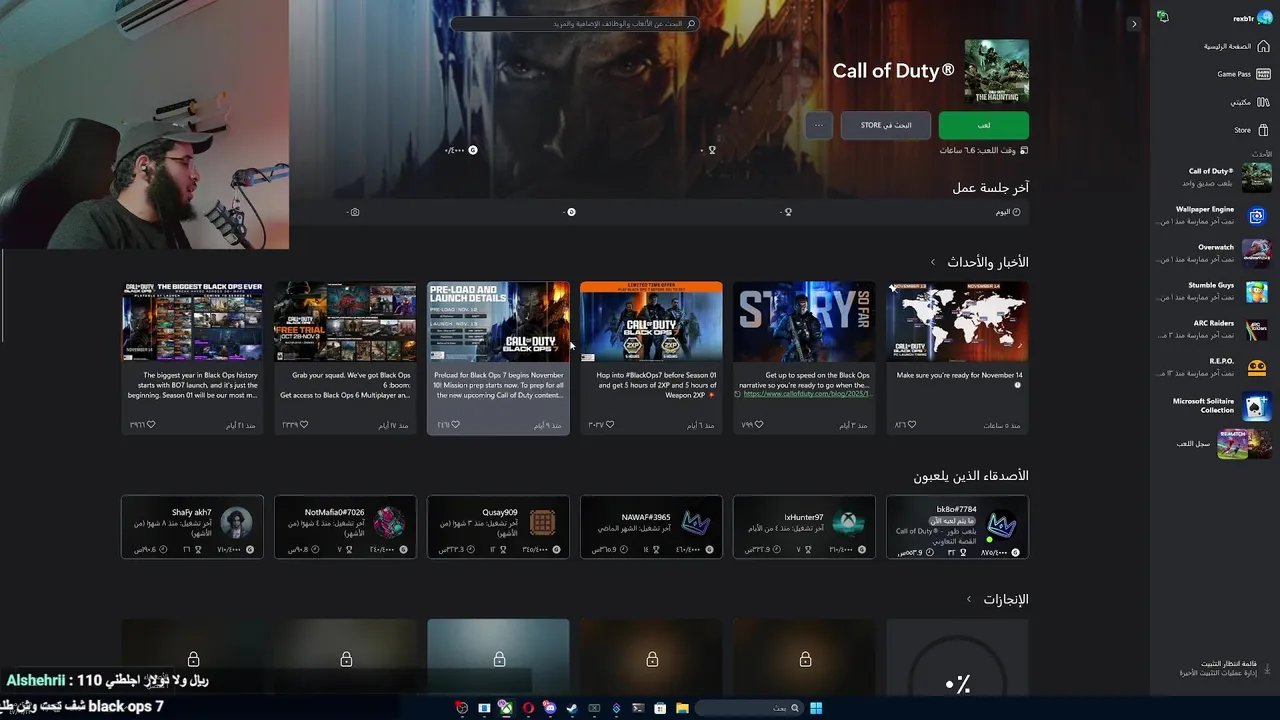Open the Limited Time Offer 2XP thumbnail
The image size is (1280, 720).
(651, 321)
